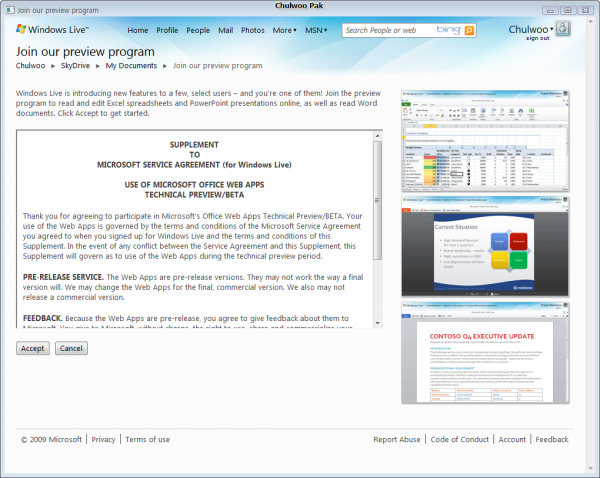Screen dimensions: 600x478
Task: Open the Contoso Q4 Executive Update thumbnail
Action: coord(485,352)
